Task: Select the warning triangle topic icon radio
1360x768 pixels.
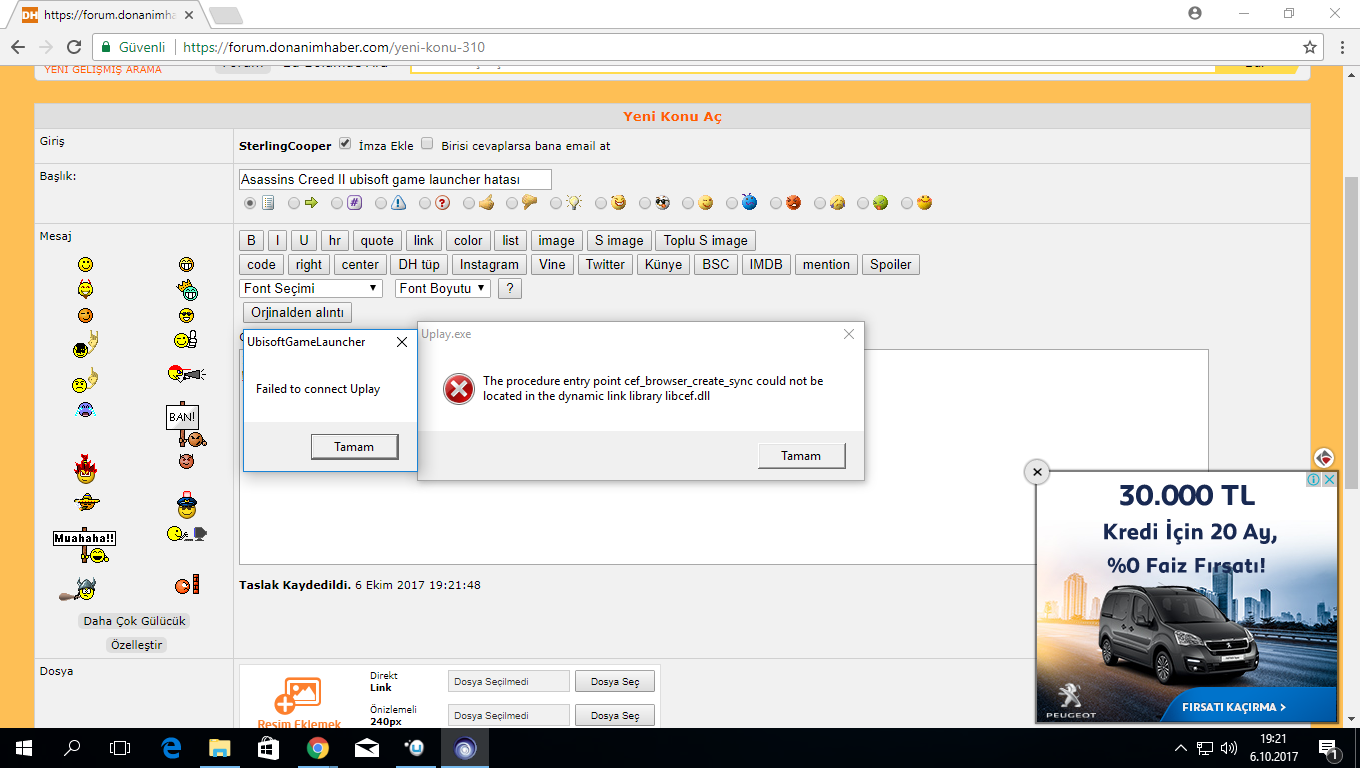Action: [x=382, y=203]
